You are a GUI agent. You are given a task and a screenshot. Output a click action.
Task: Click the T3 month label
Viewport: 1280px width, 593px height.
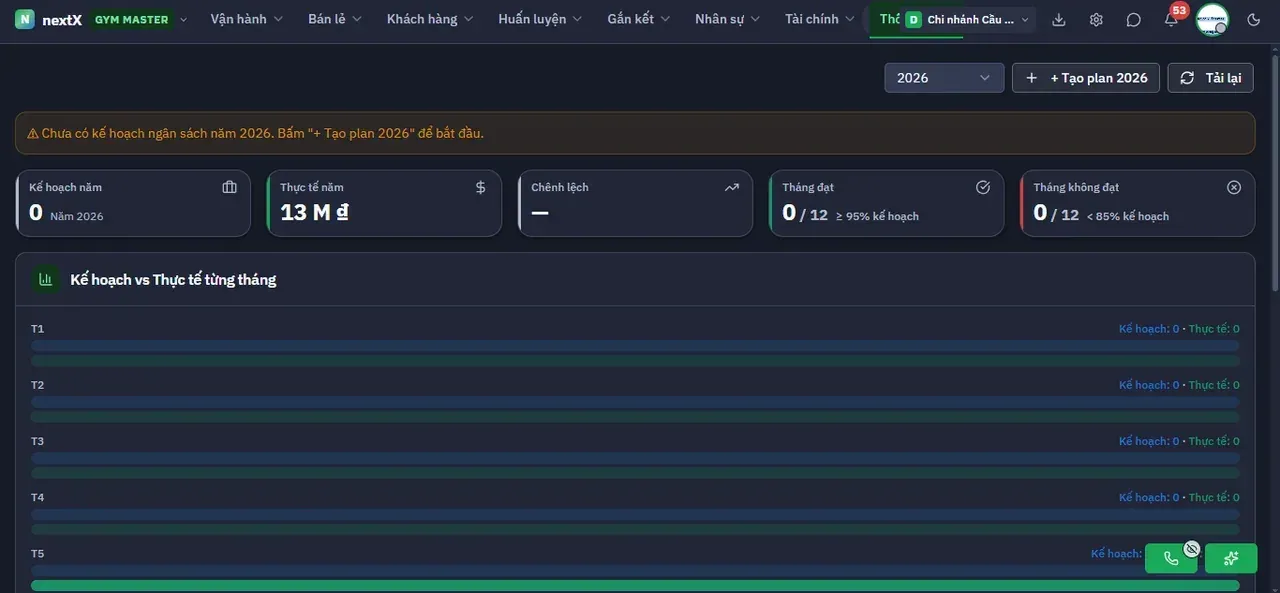38,441
